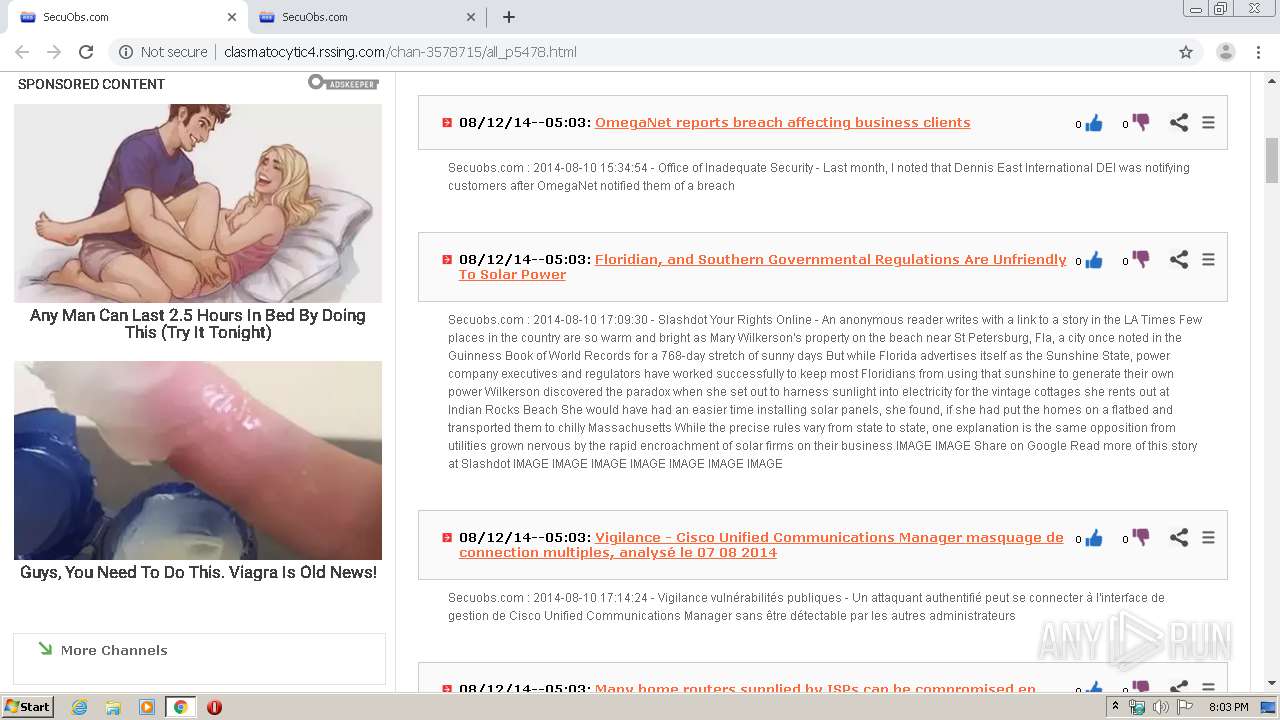The image size is (1280, 720).
Task: Open Chrome taskbar button
Action: point(180,707)
